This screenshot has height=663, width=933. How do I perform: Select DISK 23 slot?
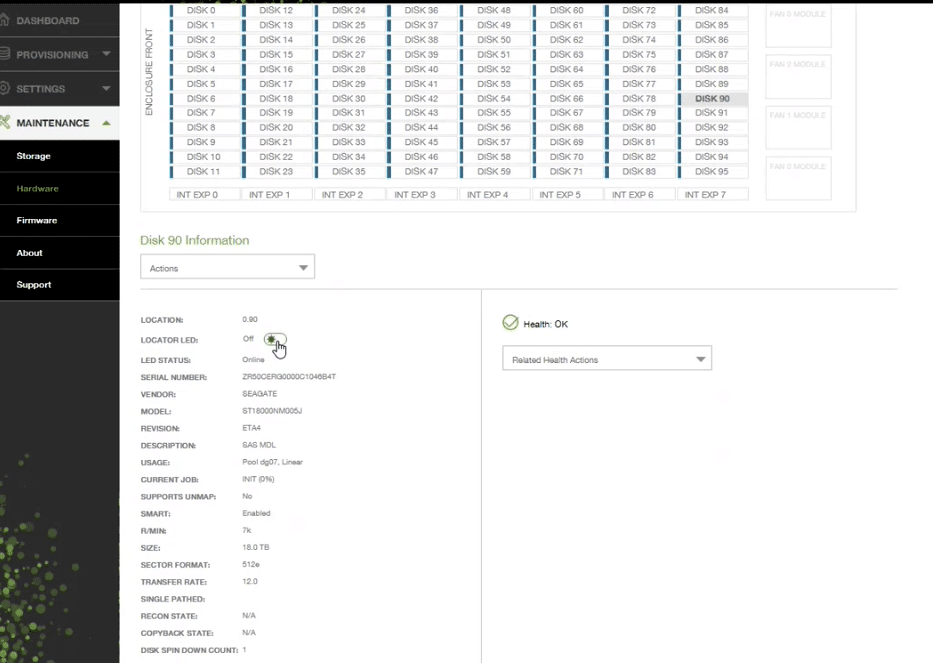click(x=277, y=171)
